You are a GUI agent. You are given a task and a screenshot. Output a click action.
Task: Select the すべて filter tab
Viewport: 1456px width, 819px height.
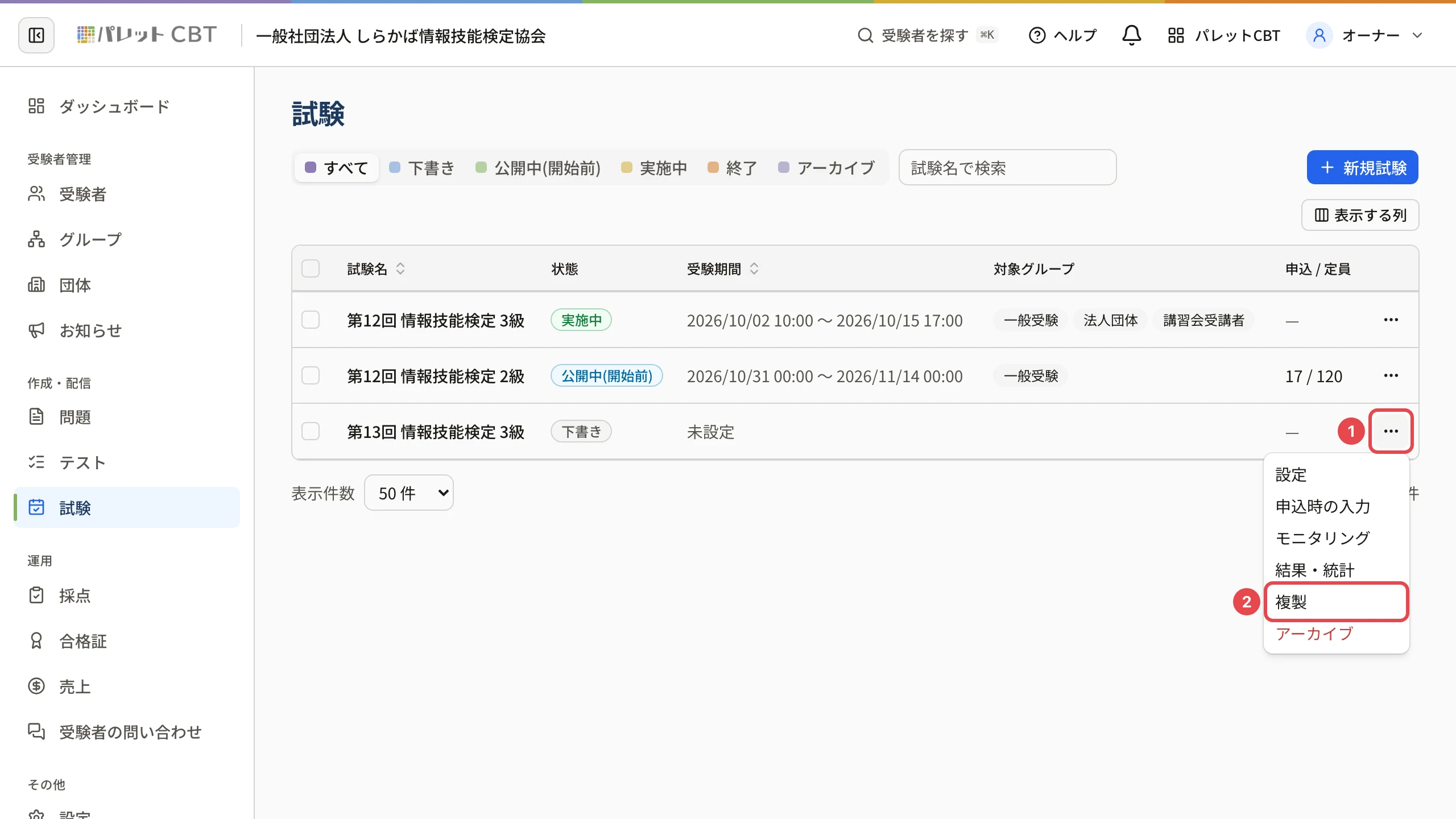[337, 168]
